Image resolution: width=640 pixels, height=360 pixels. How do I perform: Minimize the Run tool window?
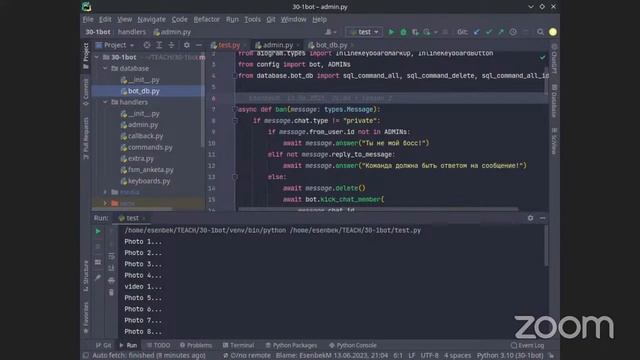click(542, 218)
